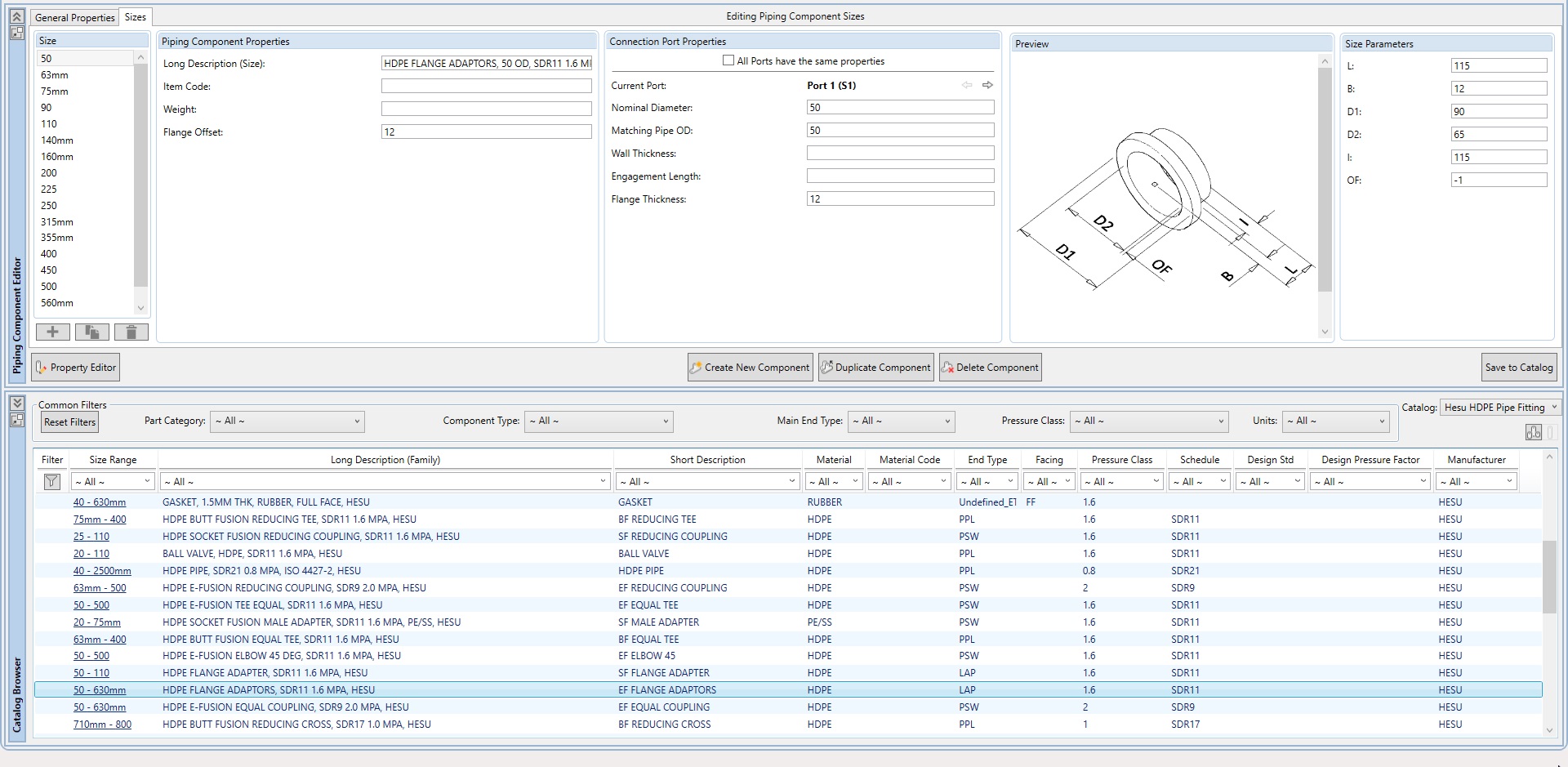1568x767 pixels.
Task: Go to next port arrow
Action: [x=987, y=85]
